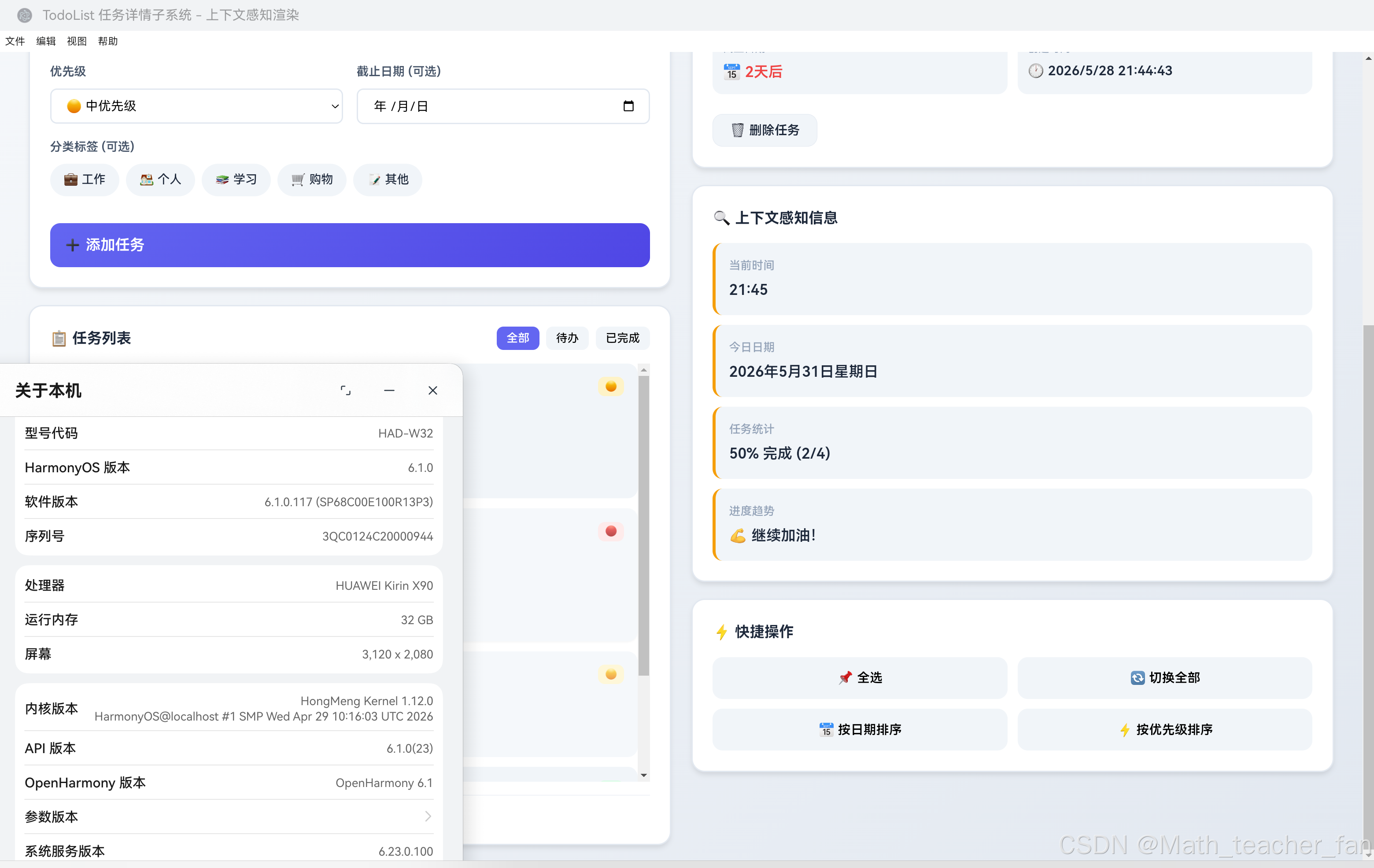Click the page scrollbar up arrow
1374x868 pixels.
(x=1368, y=58)
